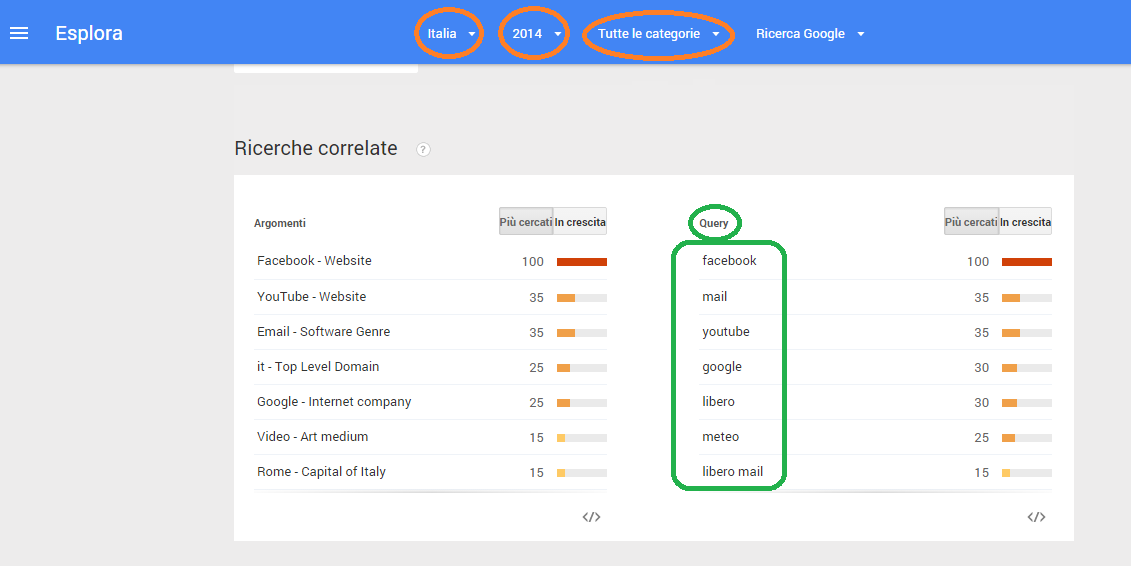Open the YouTube - Website topic
Viewport: 1131px width, 566px height.
click(x=312, y=296)
